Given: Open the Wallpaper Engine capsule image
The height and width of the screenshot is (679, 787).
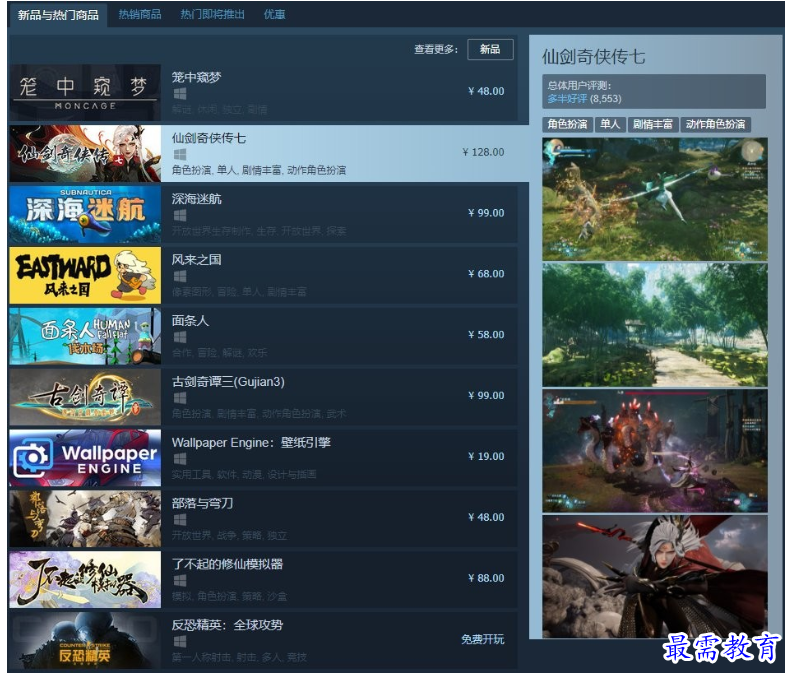Looking at the screenshot, I should pos(85,458).
